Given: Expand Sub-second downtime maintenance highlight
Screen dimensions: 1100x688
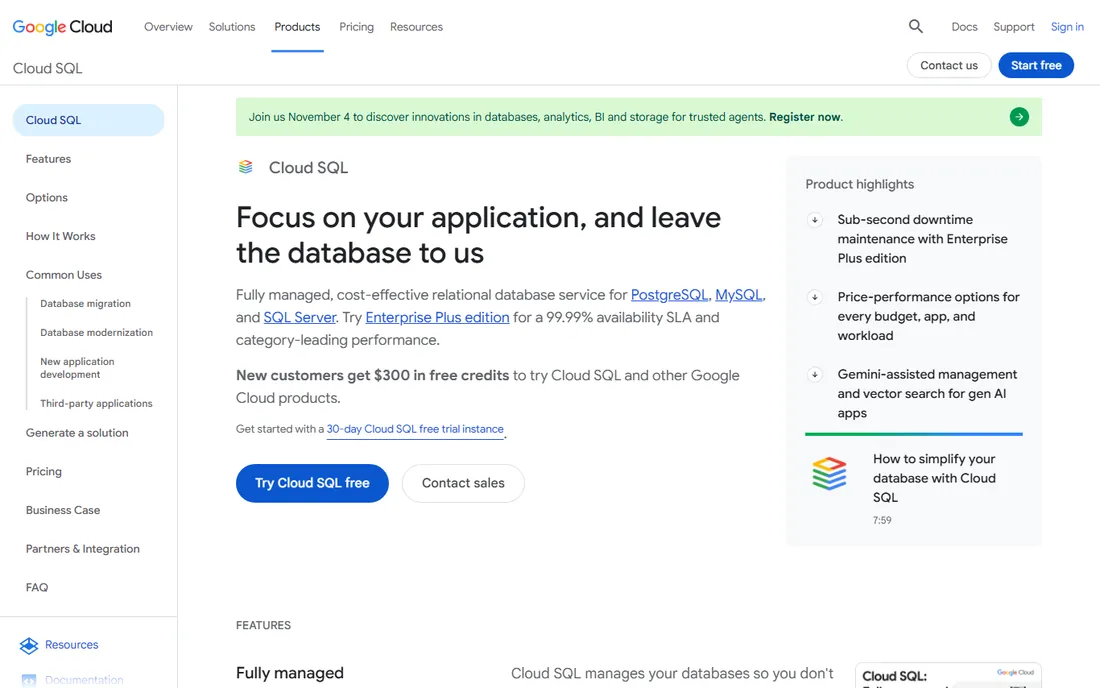Looking at the screenshot, I should click(x=814, y=220).
